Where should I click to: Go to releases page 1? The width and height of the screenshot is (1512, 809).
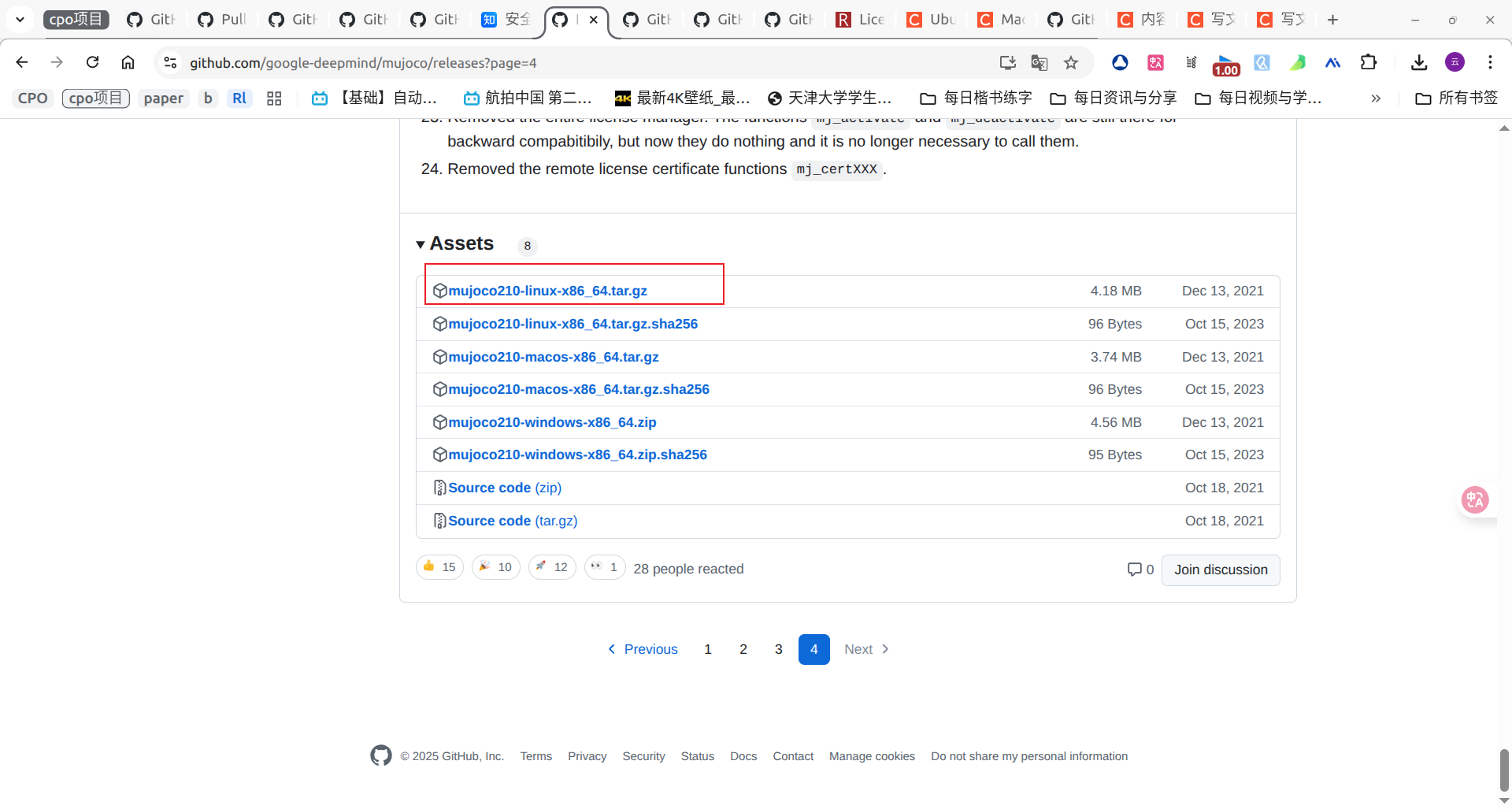(x=708, y=649)
